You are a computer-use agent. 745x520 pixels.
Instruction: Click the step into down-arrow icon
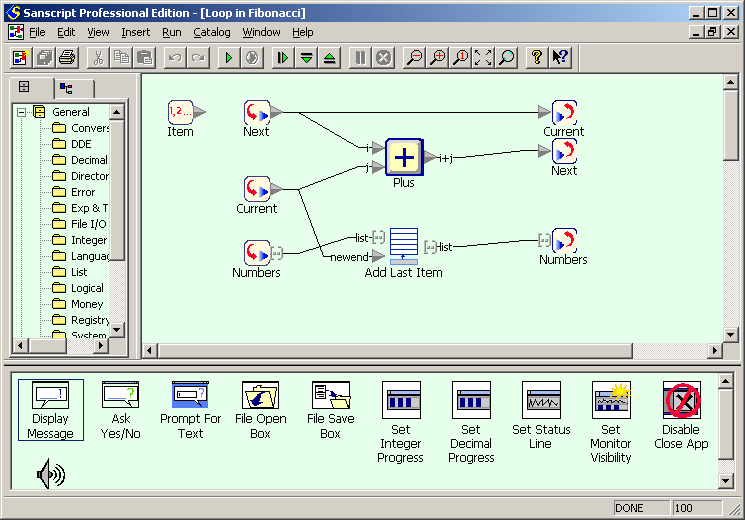pos(306,58)
